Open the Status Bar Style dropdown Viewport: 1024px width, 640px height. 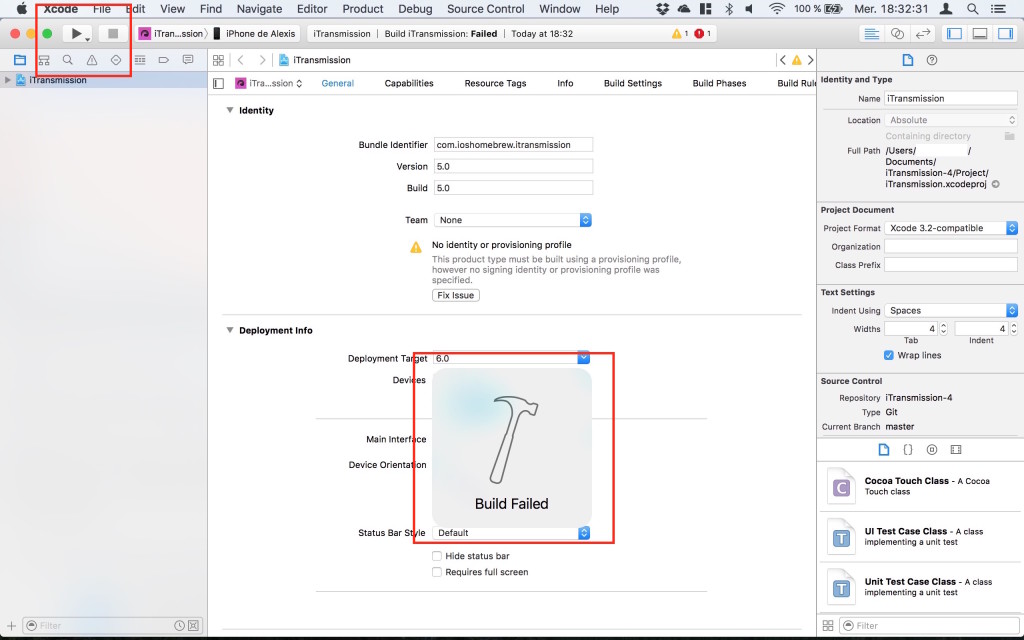click(x=511, y=533)
